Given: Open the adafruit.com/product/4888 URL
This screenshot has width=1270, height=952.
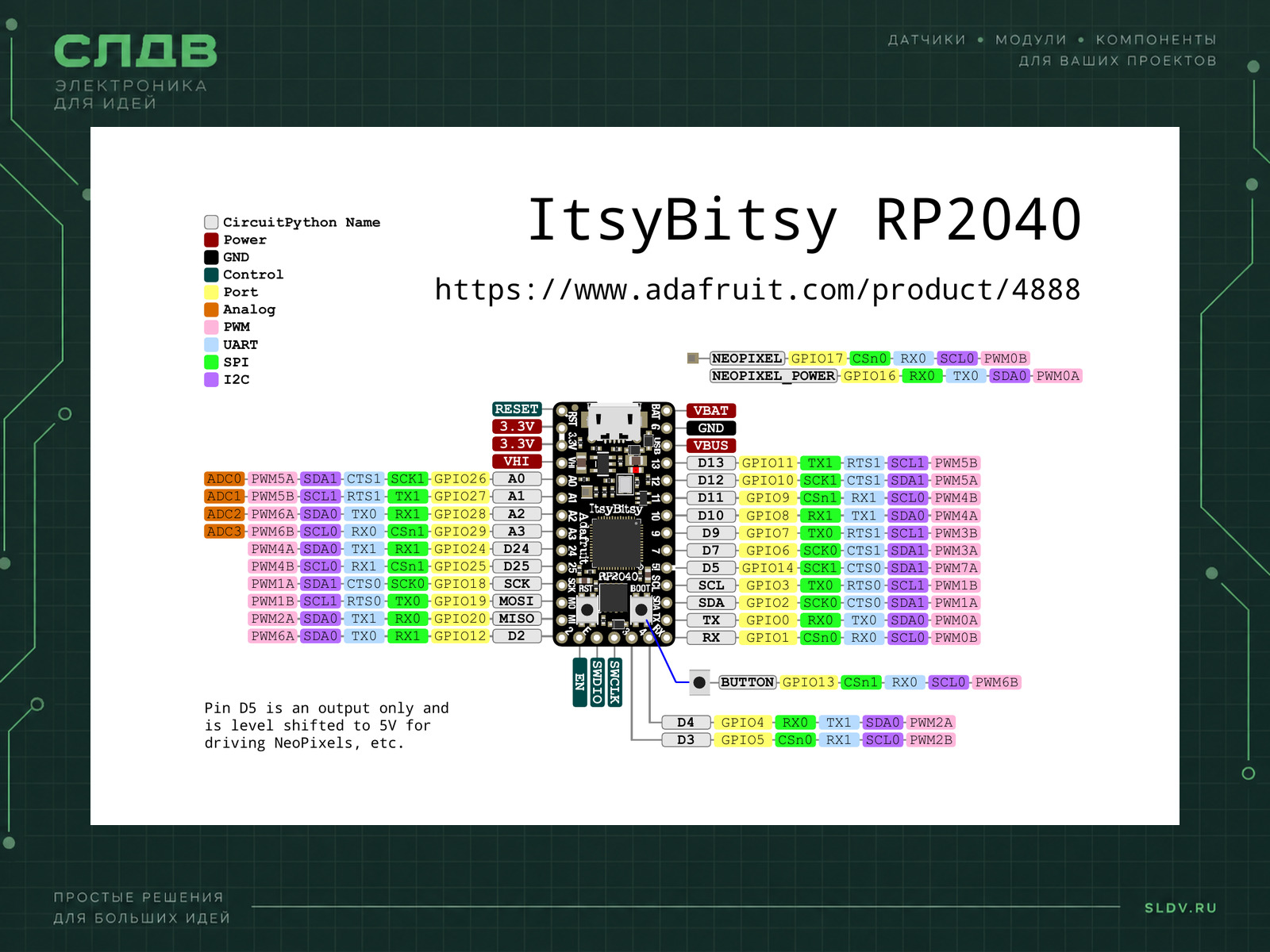Looking at the screenshot, I should coord(757,290).
